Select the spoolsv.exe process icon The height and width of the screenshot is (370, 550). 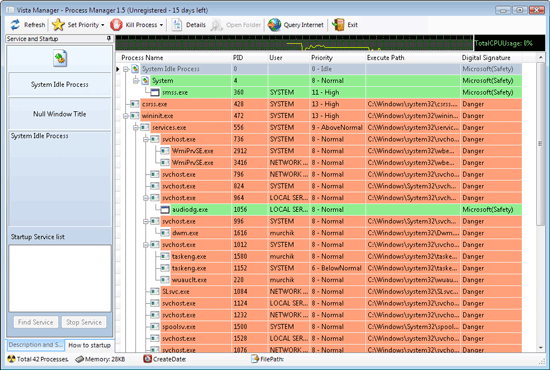pyautogui.click(x=155, y=327)
